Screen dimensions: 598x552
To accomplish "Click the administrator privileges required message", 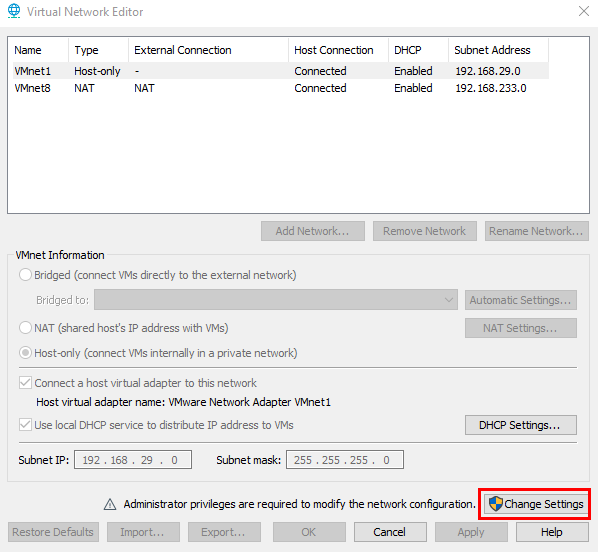I will coord(299,504).
